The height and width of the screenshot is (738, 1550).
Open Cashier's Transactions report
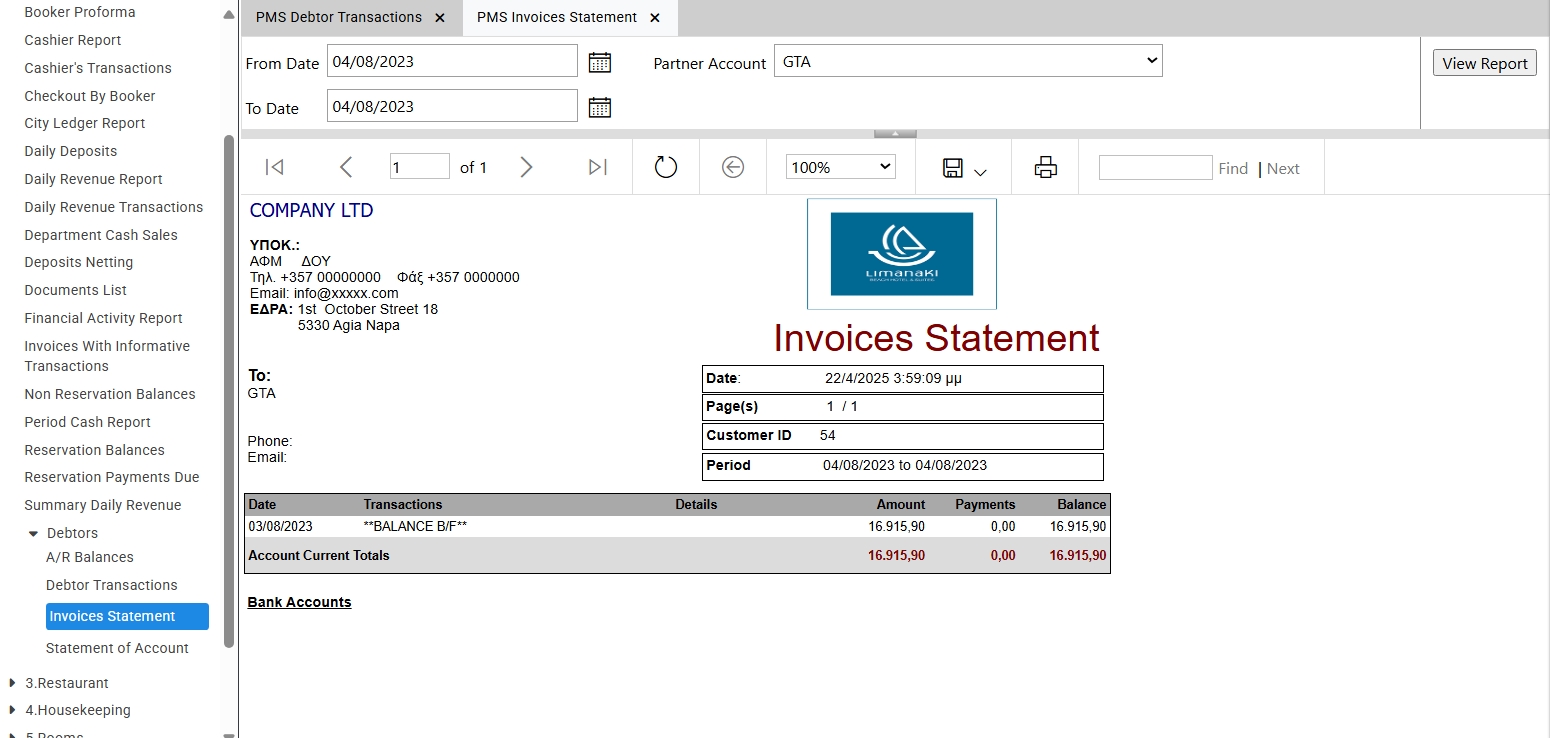[98, 68]
